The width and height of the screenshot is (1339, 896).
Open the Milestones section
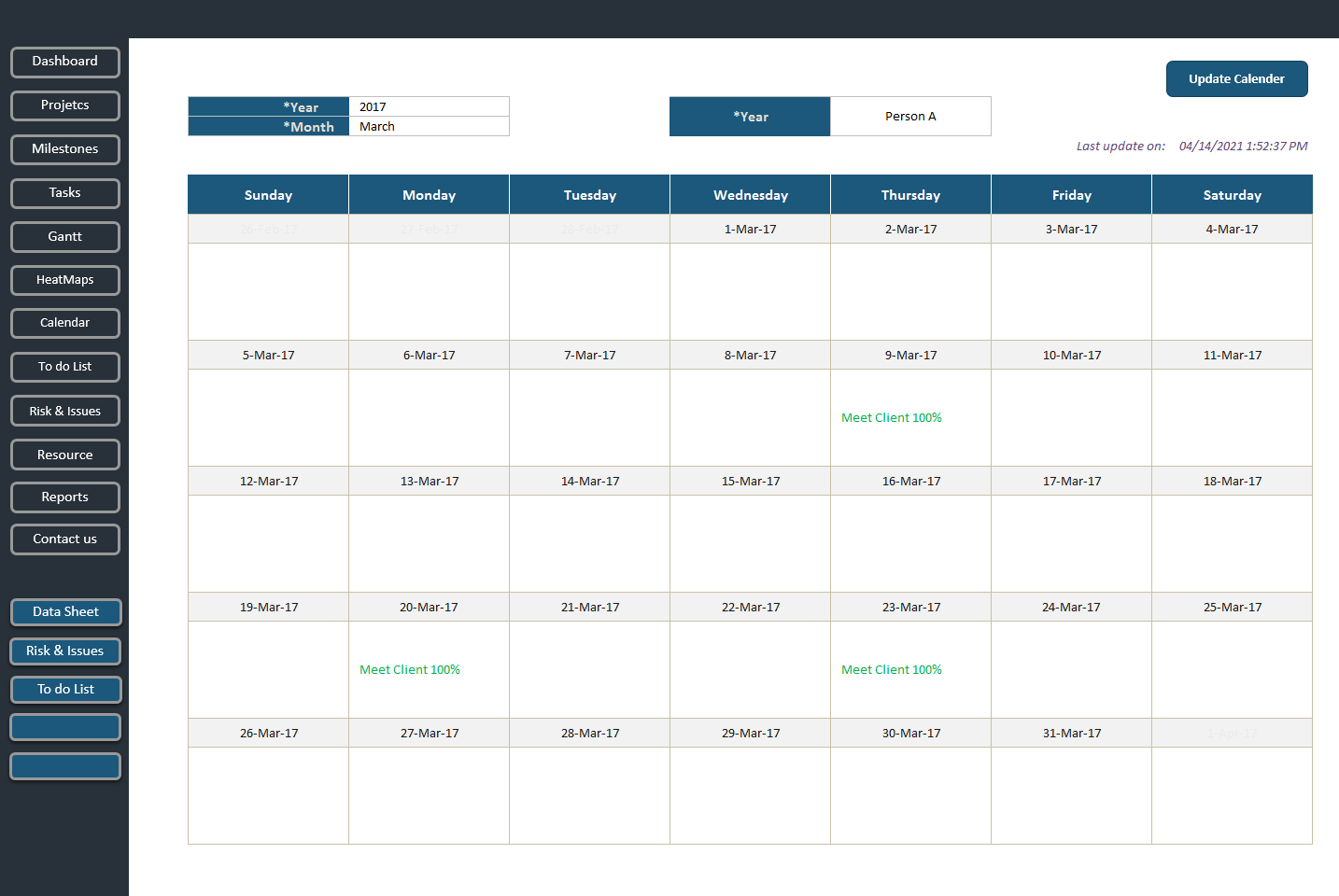pyautogui.click(x=64, y=149)
